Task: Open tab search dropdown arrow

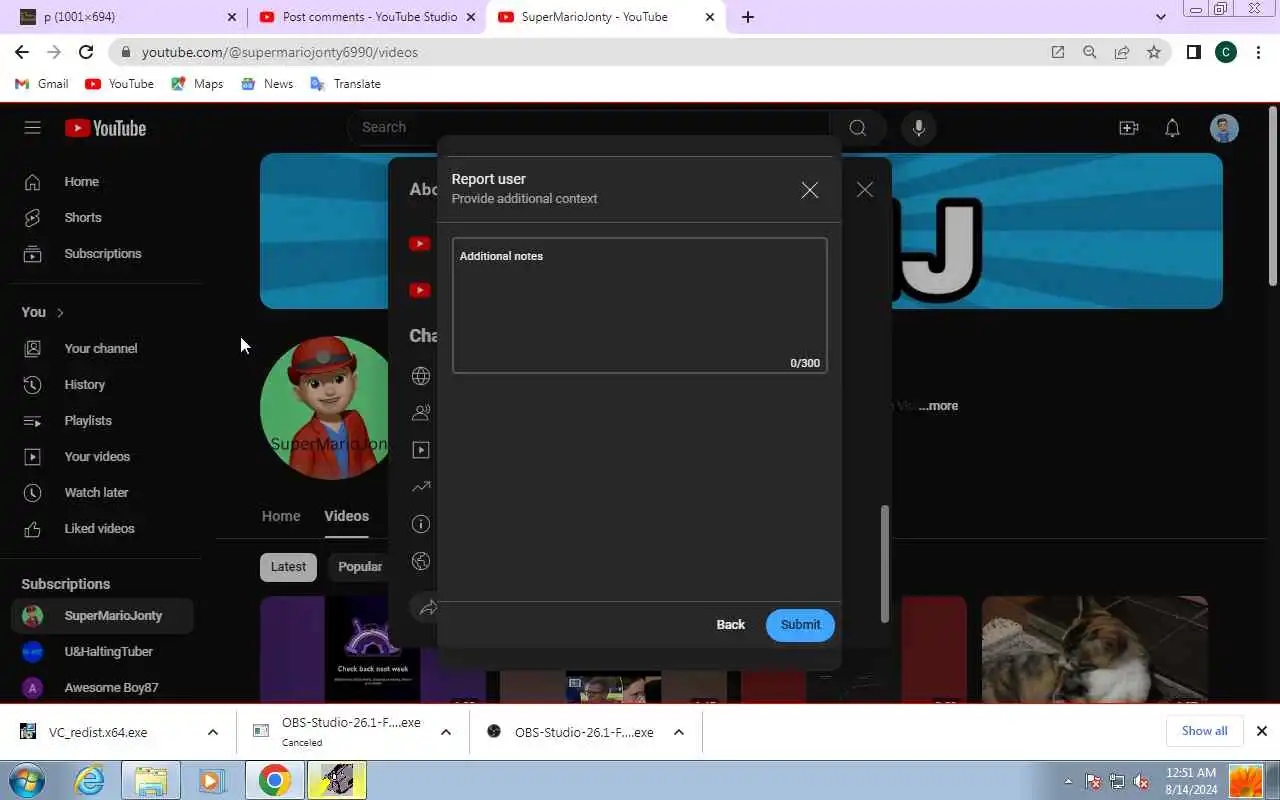Action: click(1160, 17)
